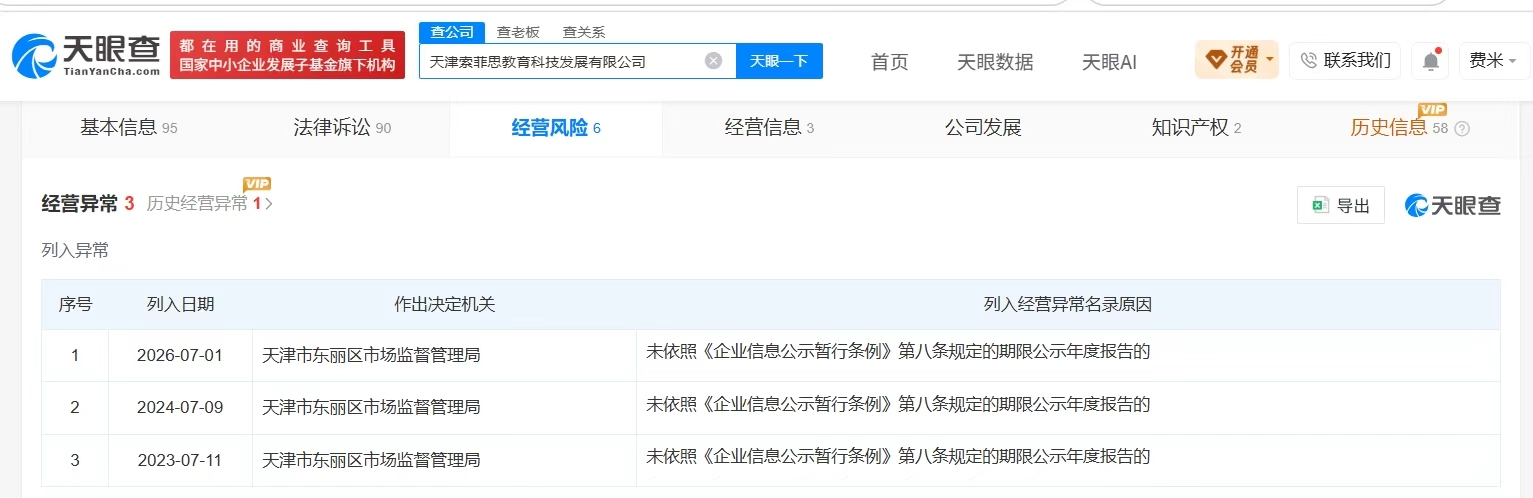Click serial number 1 in the table
Viewport: 1533px width, 498px height.
point(75,355)
